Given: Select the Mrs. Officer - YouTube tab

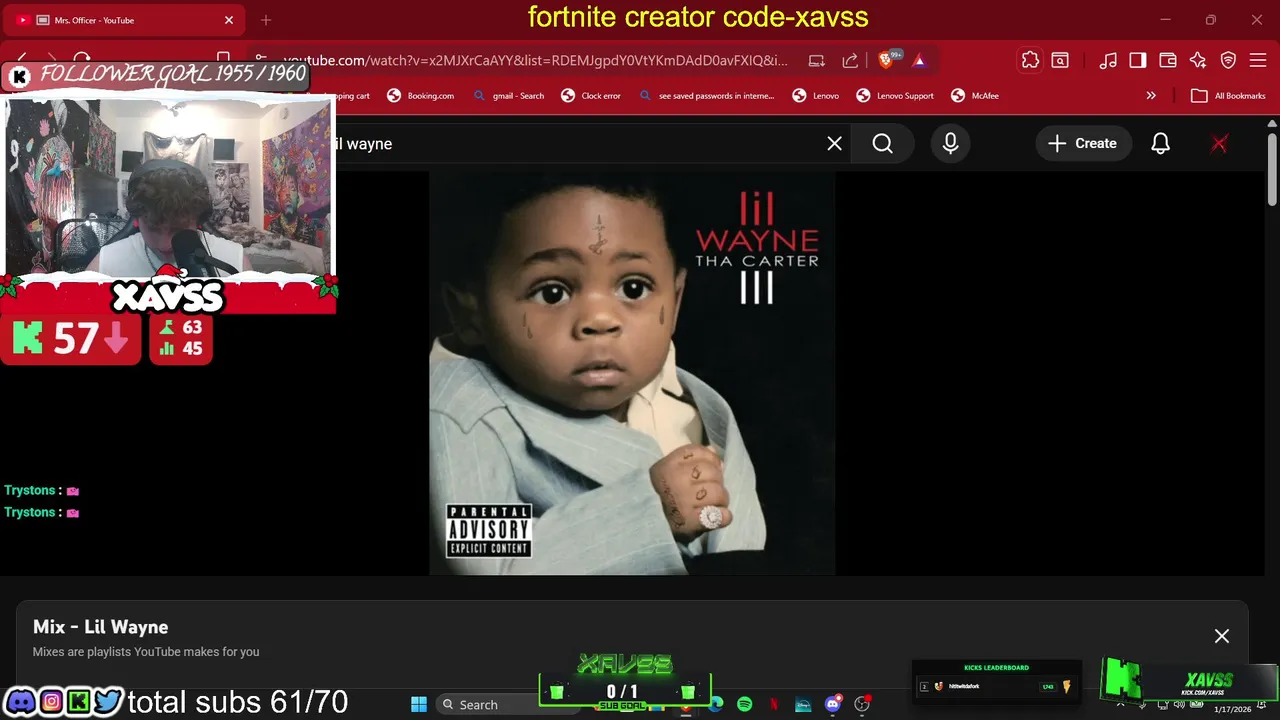Looking at the screenshot, I should point(125,20).
